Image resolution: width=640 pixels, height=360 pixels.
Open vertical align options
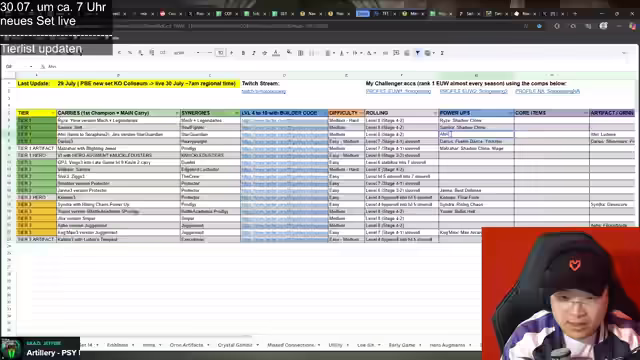point(343,53)
